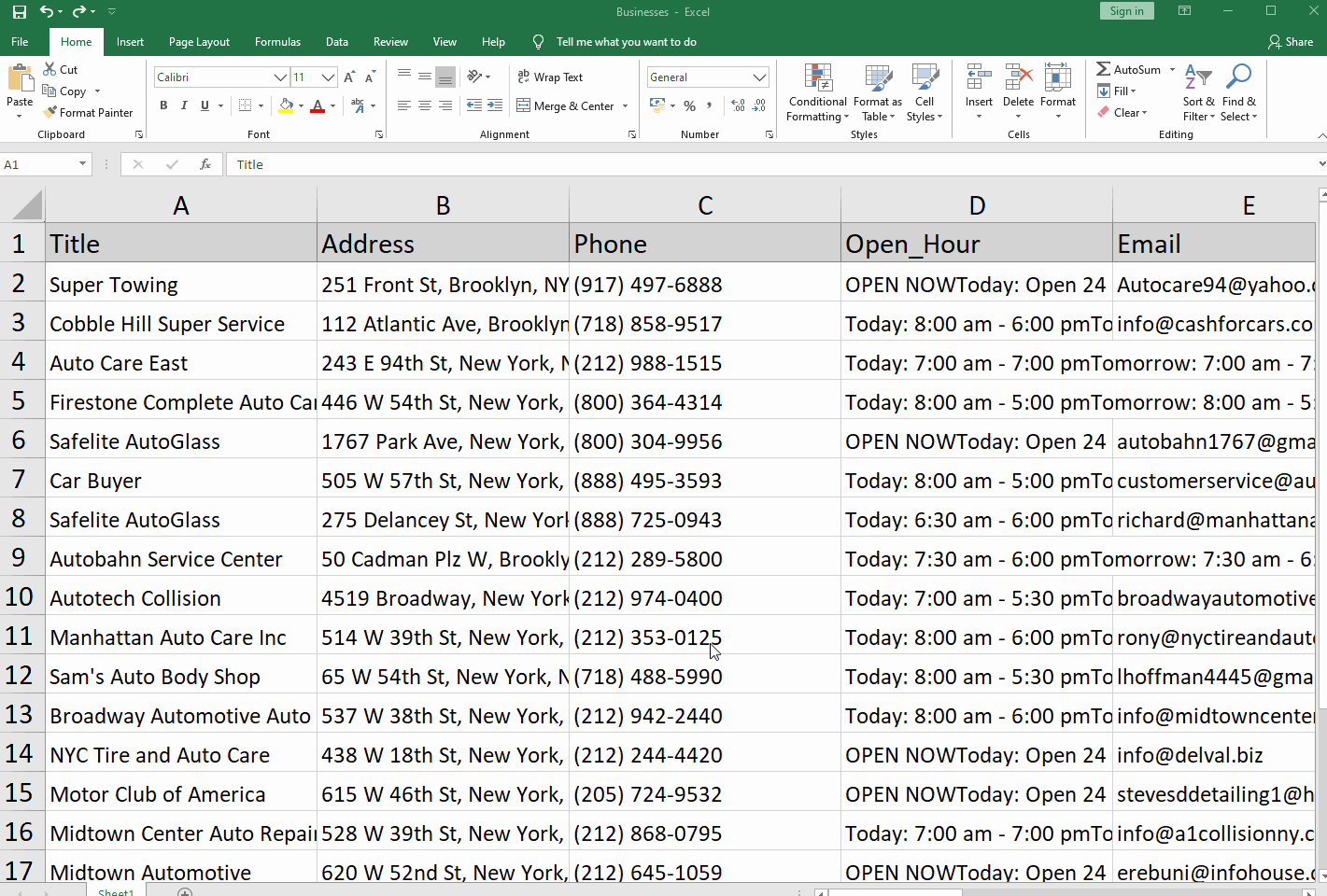Toggle Wrap Text
This screenshot has height=896, width=1327.
pos(550,77)
